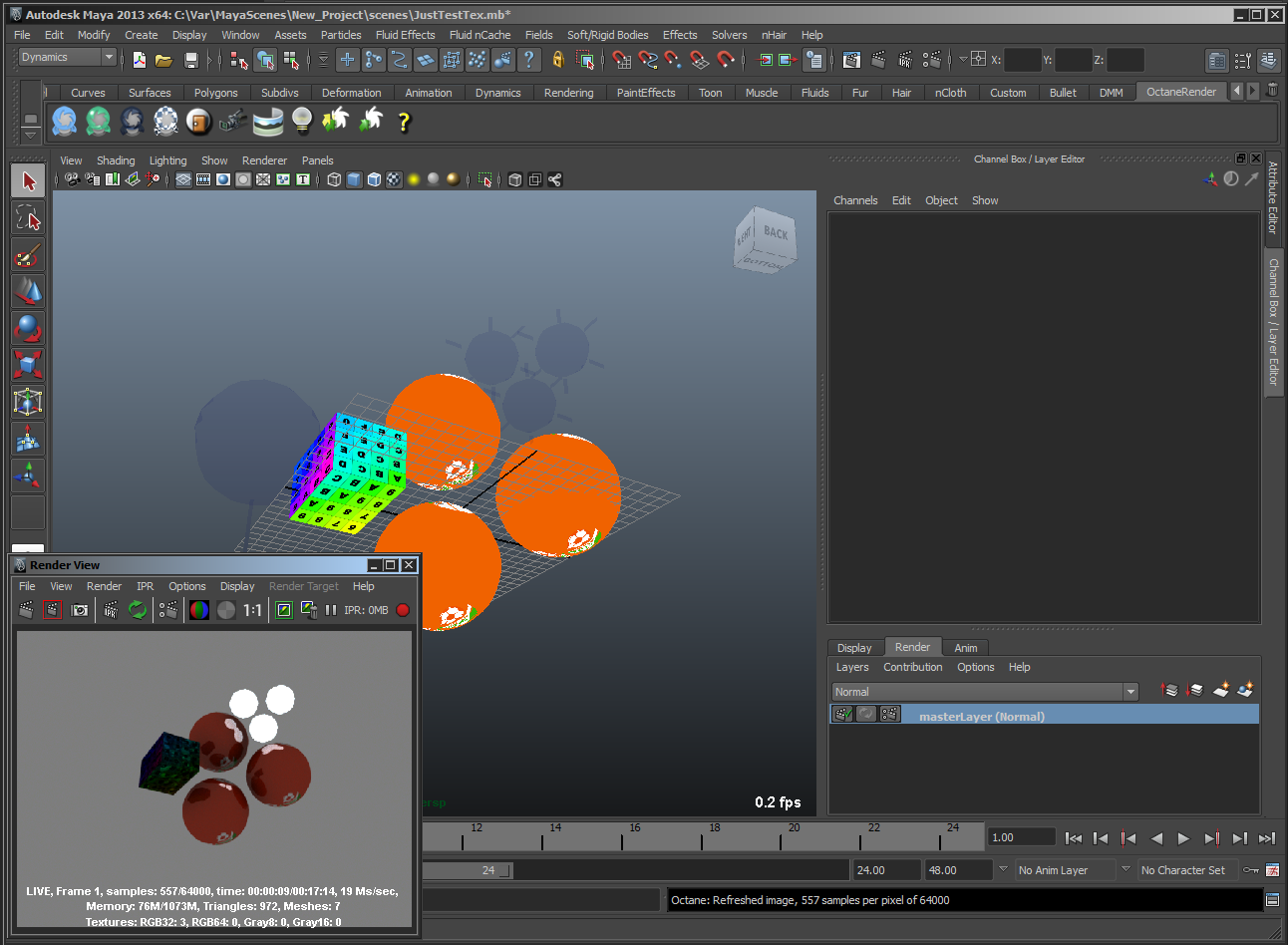This screenshot has width=1288, height=945.
Task: Click the current frame field showing 1.00
Action: coord(1021,837)
